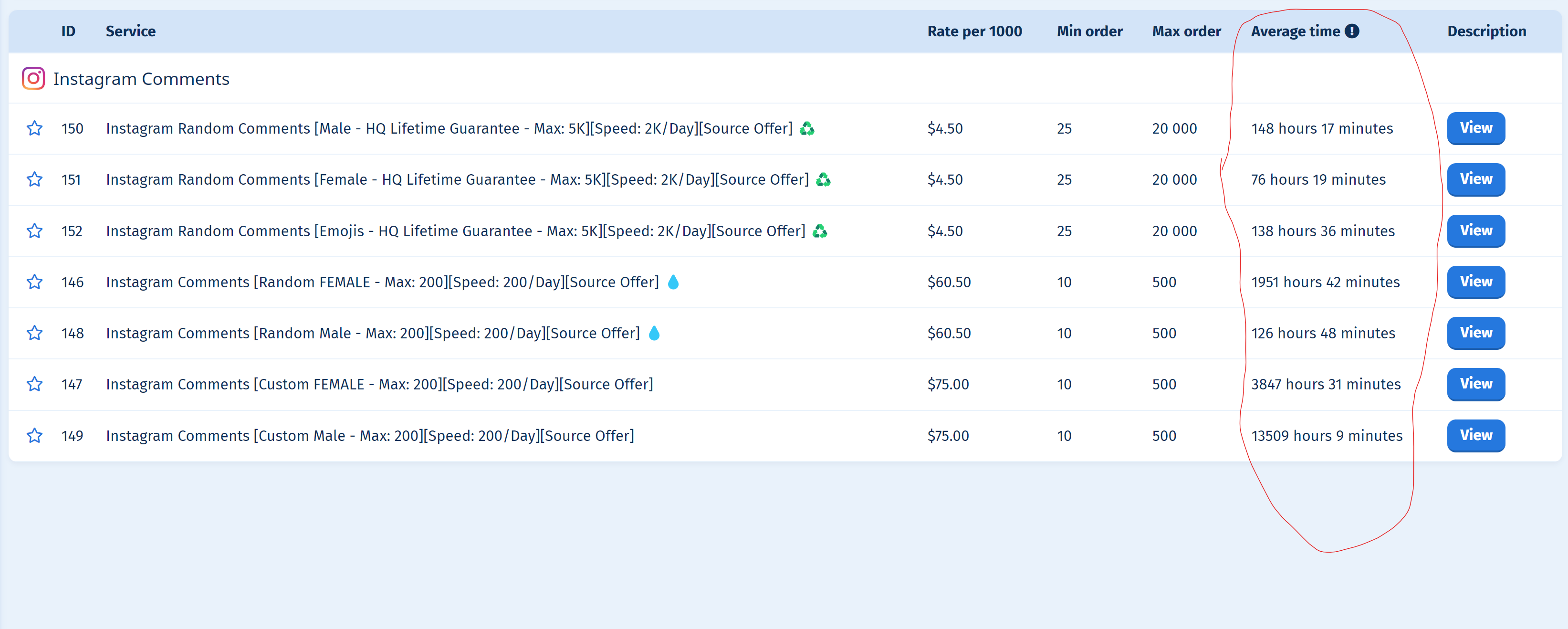1568x629 pixels.
Task: Click the Description column header
Action: (1486, 31)
